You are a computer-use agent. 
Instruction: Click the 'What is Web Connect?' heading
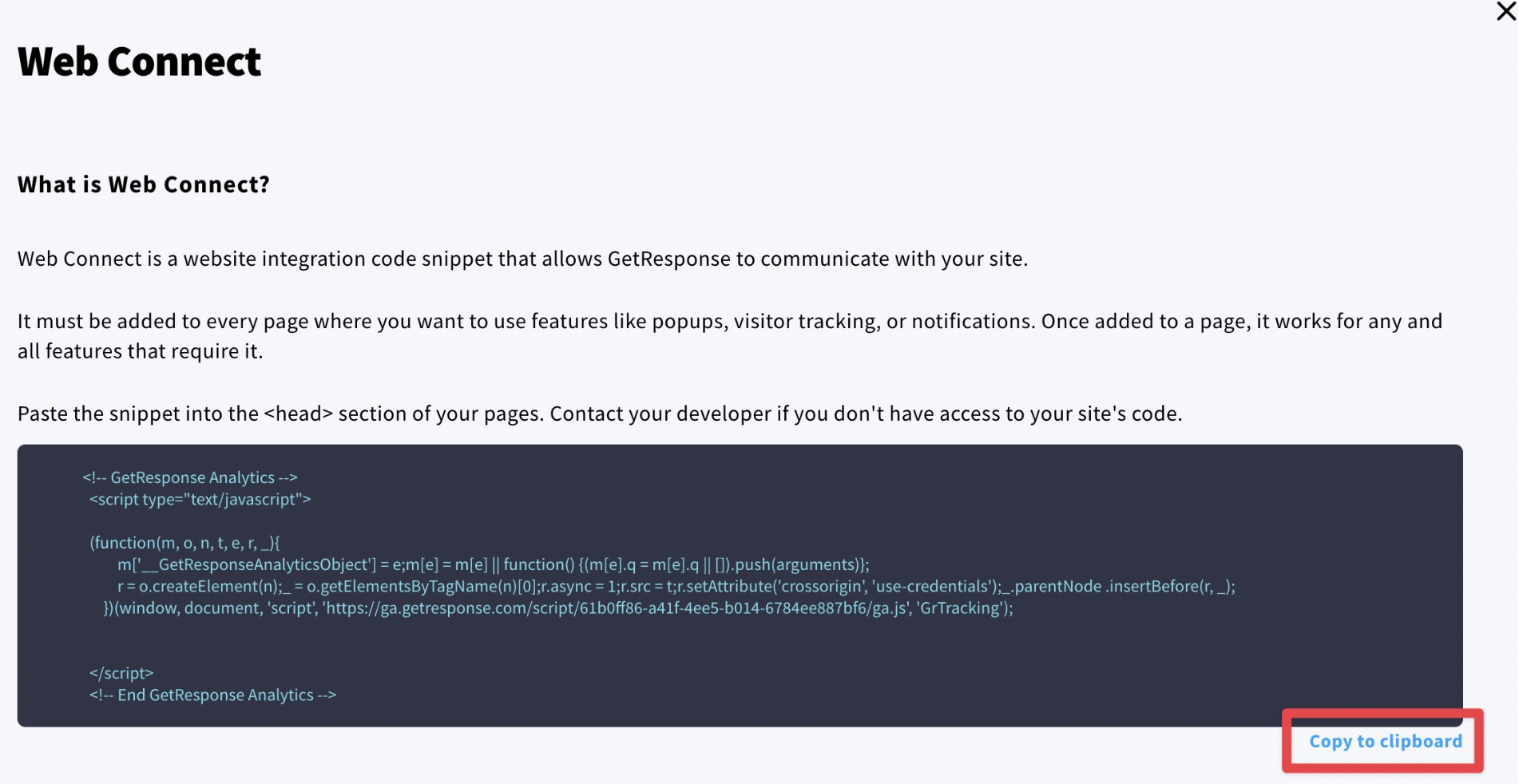(x=144, y=184)
